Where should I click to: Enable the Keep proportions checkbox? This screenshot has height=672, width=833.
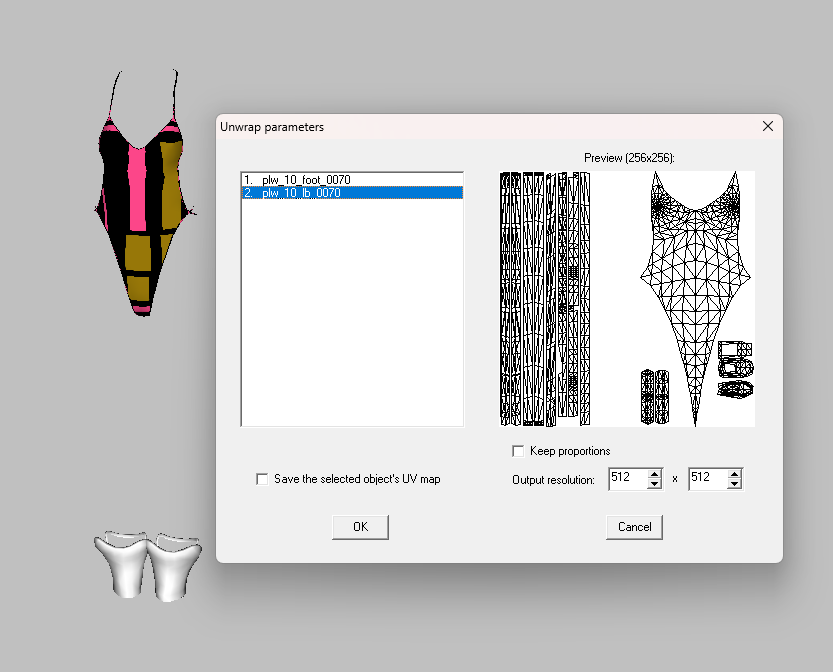point(518,451)
